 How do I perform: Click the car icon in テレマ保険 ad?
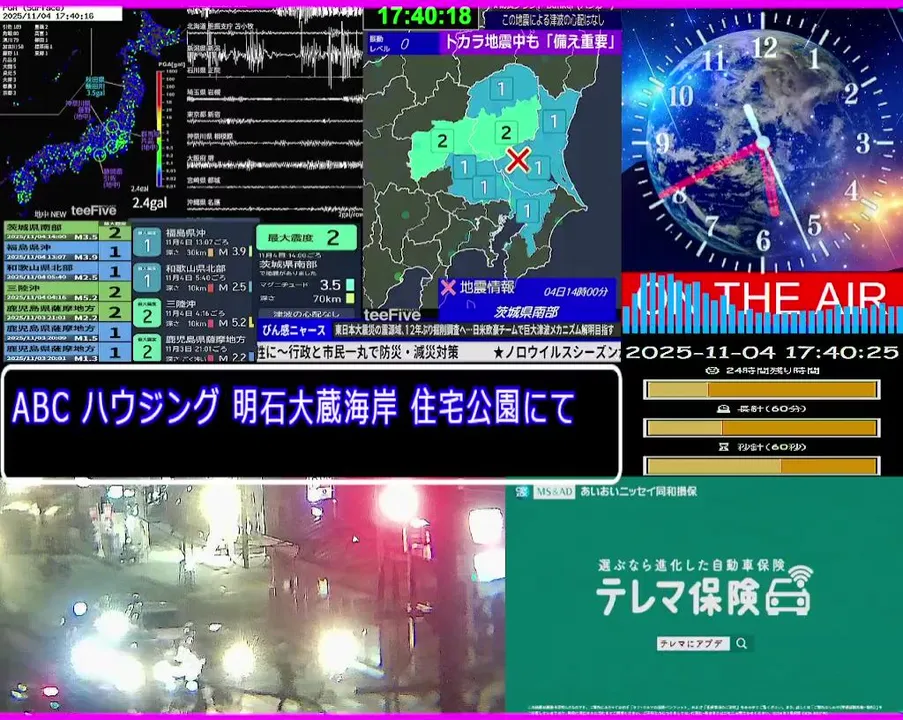(x=789, y=592)
